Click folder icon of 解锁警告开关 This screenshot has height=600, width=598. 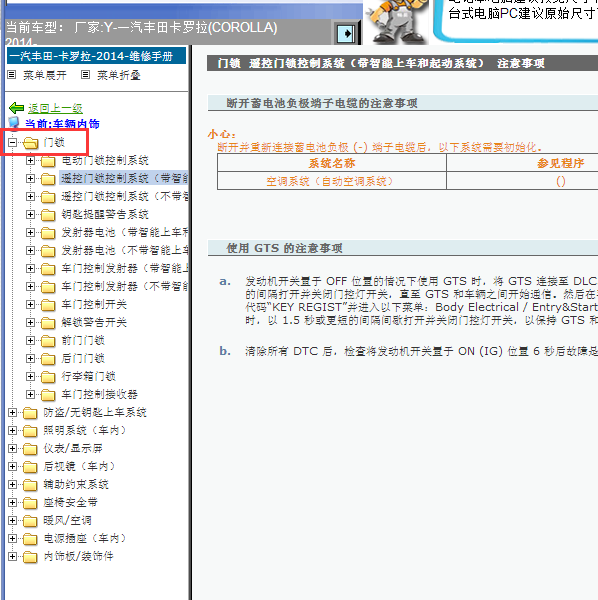tap(48, 323)
